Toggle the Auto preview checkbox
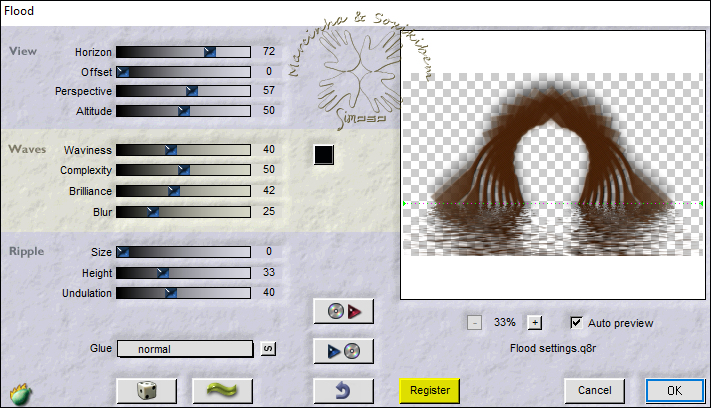The width and height of the screenshot is (711, 408). pos(576,322)
